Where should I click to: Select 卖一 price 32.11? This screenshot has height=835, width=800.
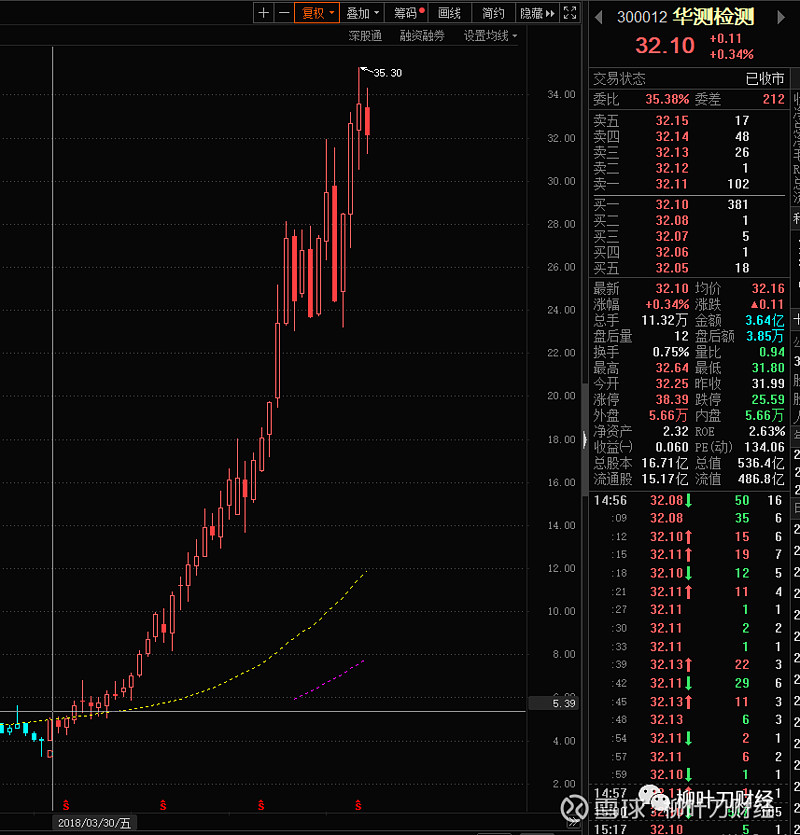point(672,184)
